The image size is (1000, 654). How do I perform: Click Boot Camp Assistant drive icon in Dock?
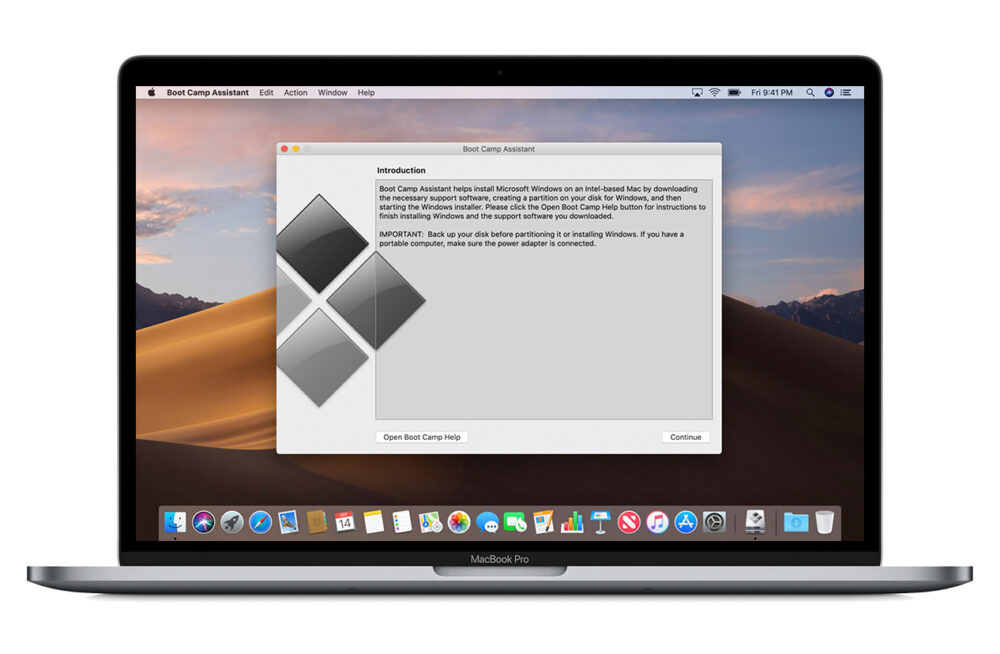755,522
